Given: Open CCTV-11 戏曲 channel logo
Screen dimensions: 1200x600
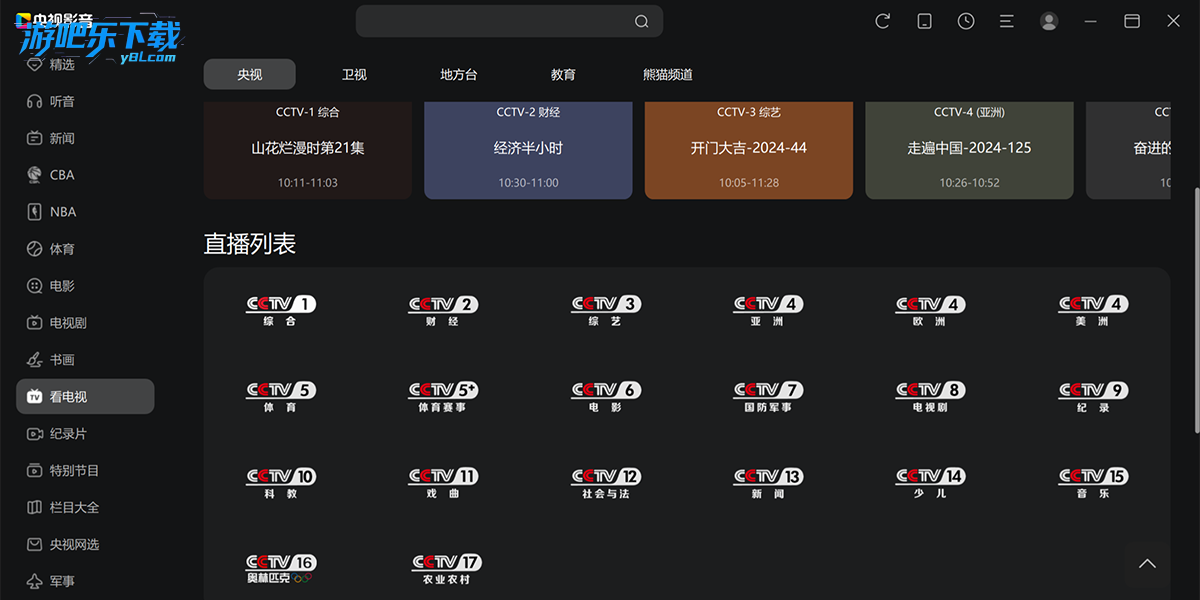Looking at the screenshot, I should (x=443, y=483).
